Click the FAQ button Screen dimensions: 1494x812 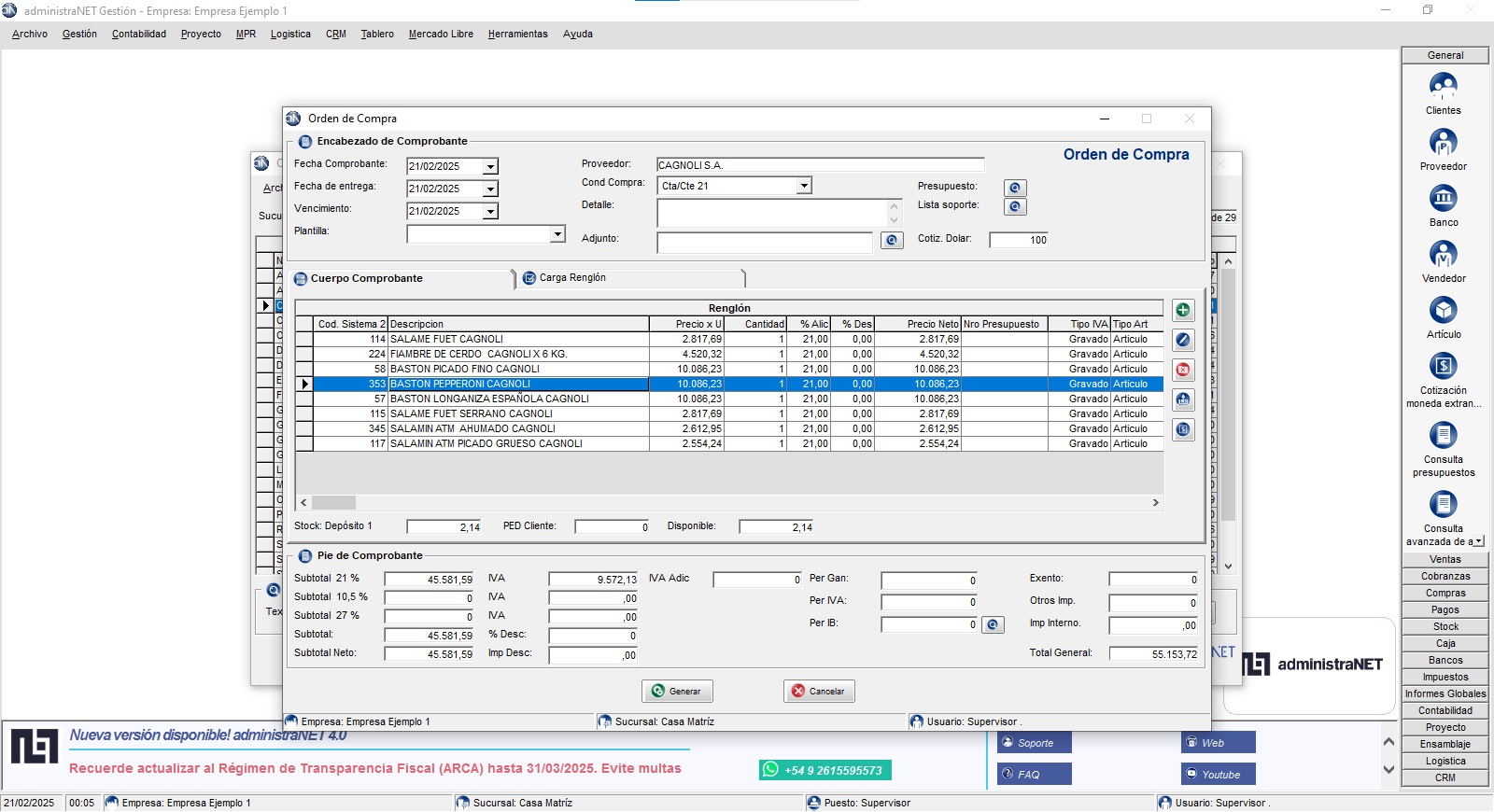[x=1035, y=774]
